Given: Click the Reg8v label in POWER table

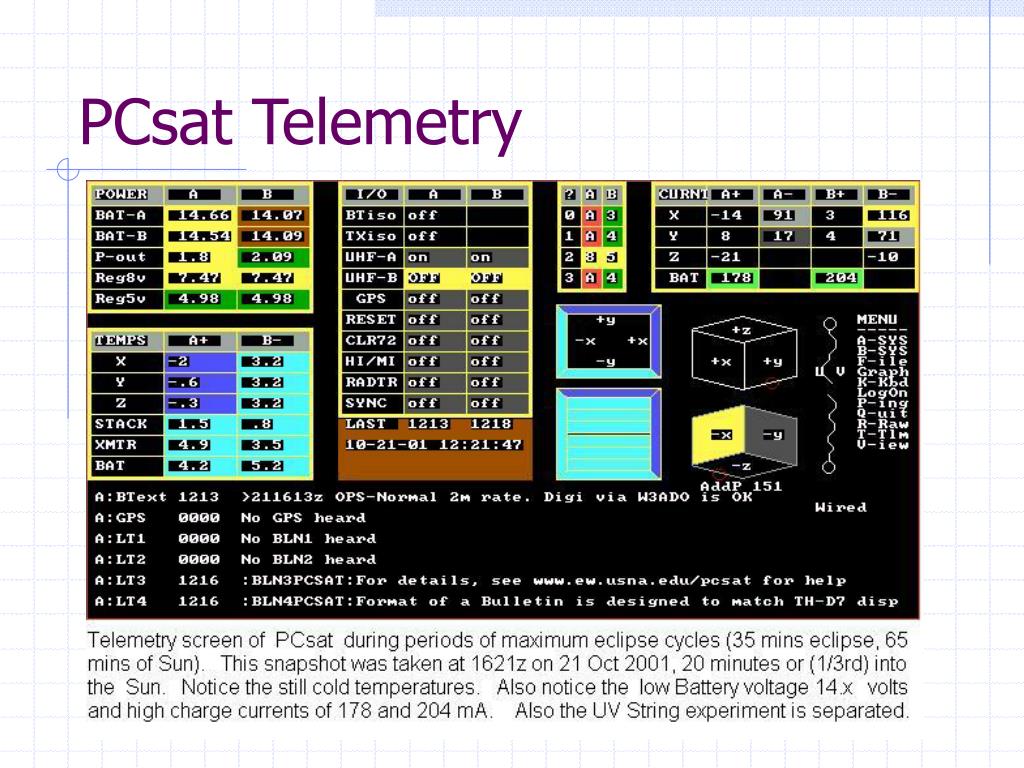Looking at the screenshot, I should (x=120, y=278).
